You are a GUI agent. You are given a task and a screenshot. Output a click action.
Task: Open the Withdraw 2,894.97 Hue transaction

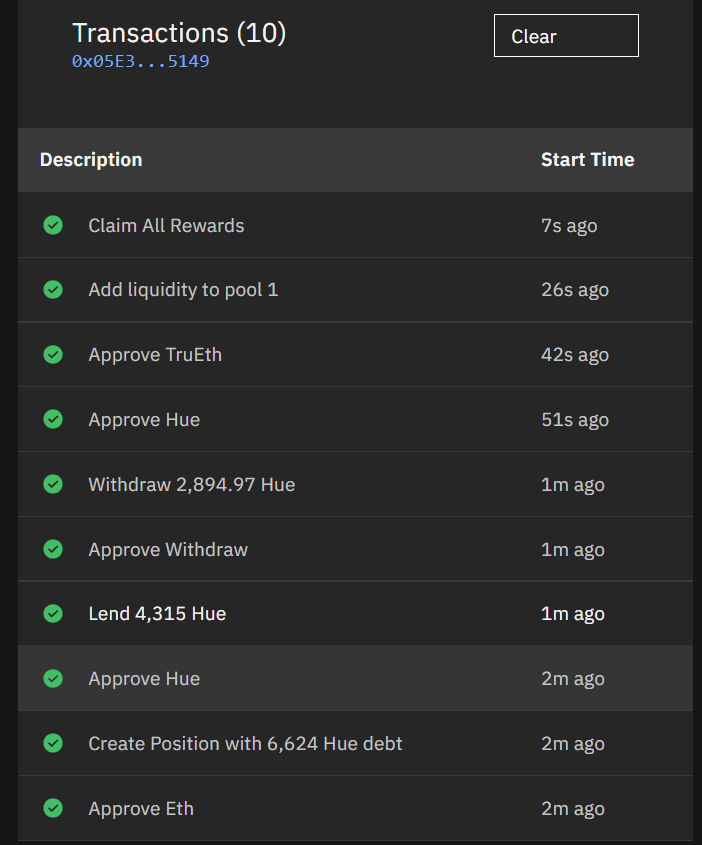pos(355,484)
